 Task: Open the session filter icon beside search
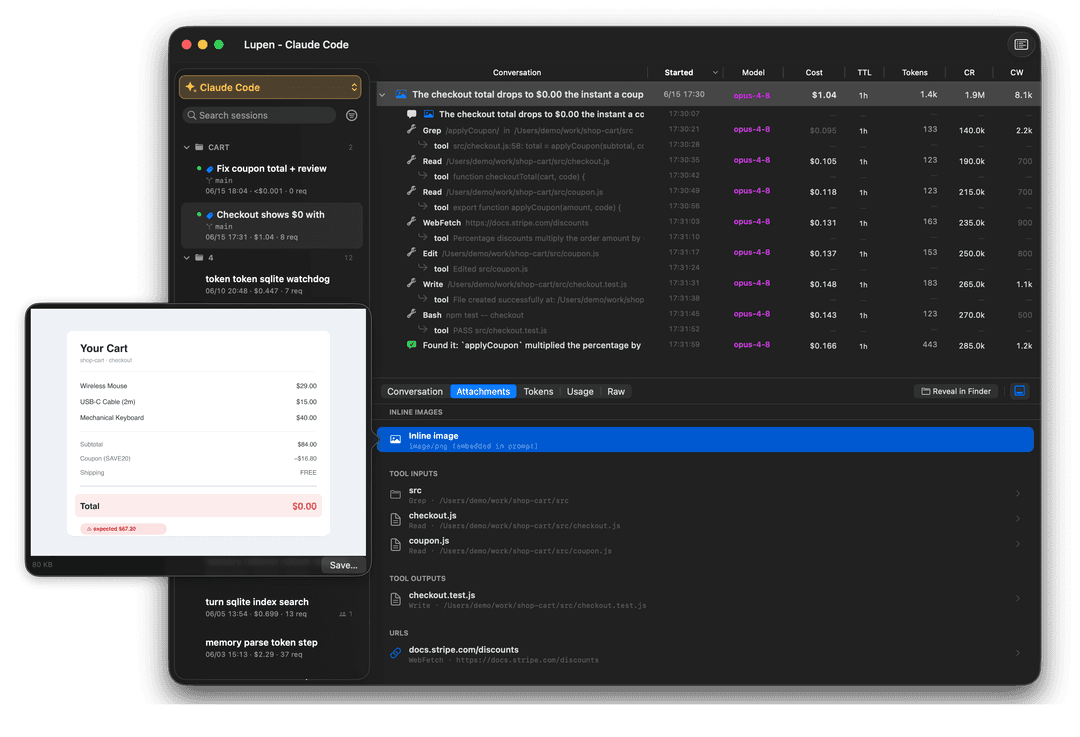(351, 116)
